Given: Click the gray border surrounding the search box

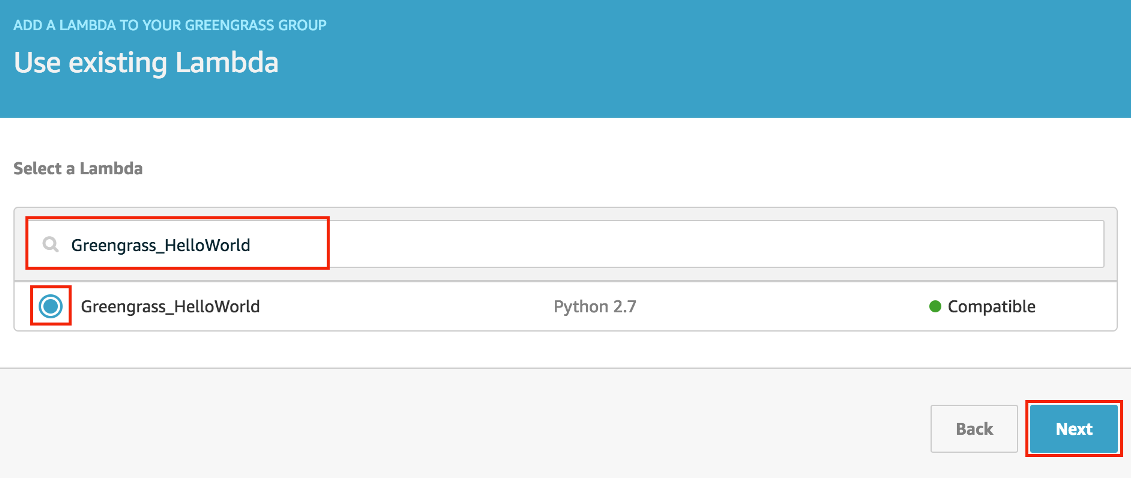Looking at the screenshot, I should click(565, 214).
